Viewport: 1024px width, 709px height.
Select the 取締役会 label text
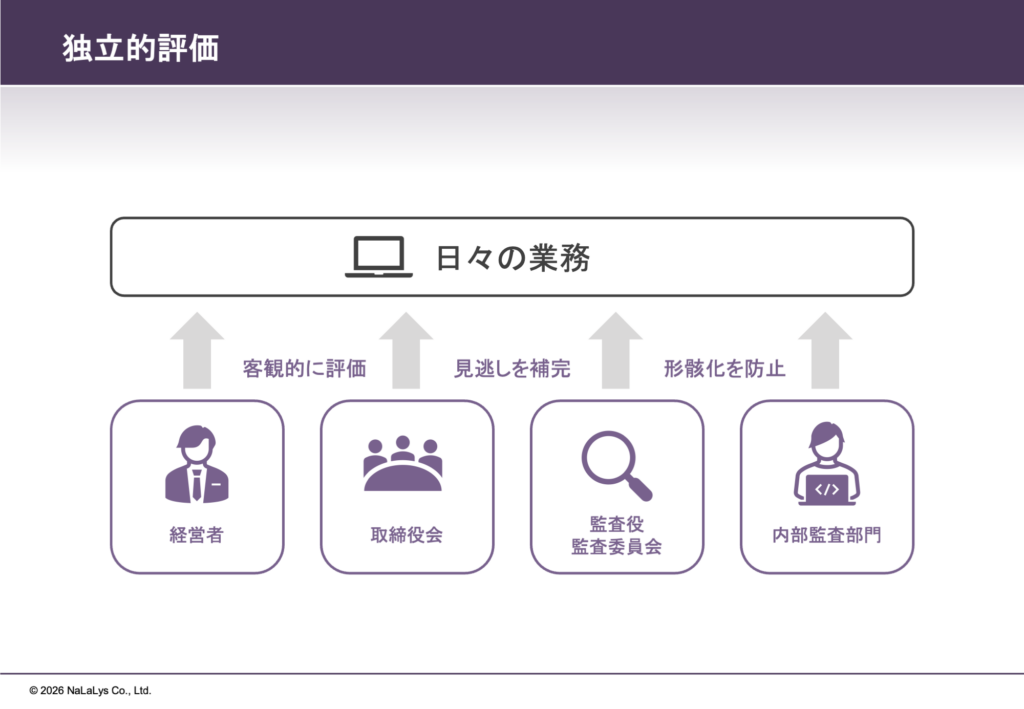click(x=406, y=535)
